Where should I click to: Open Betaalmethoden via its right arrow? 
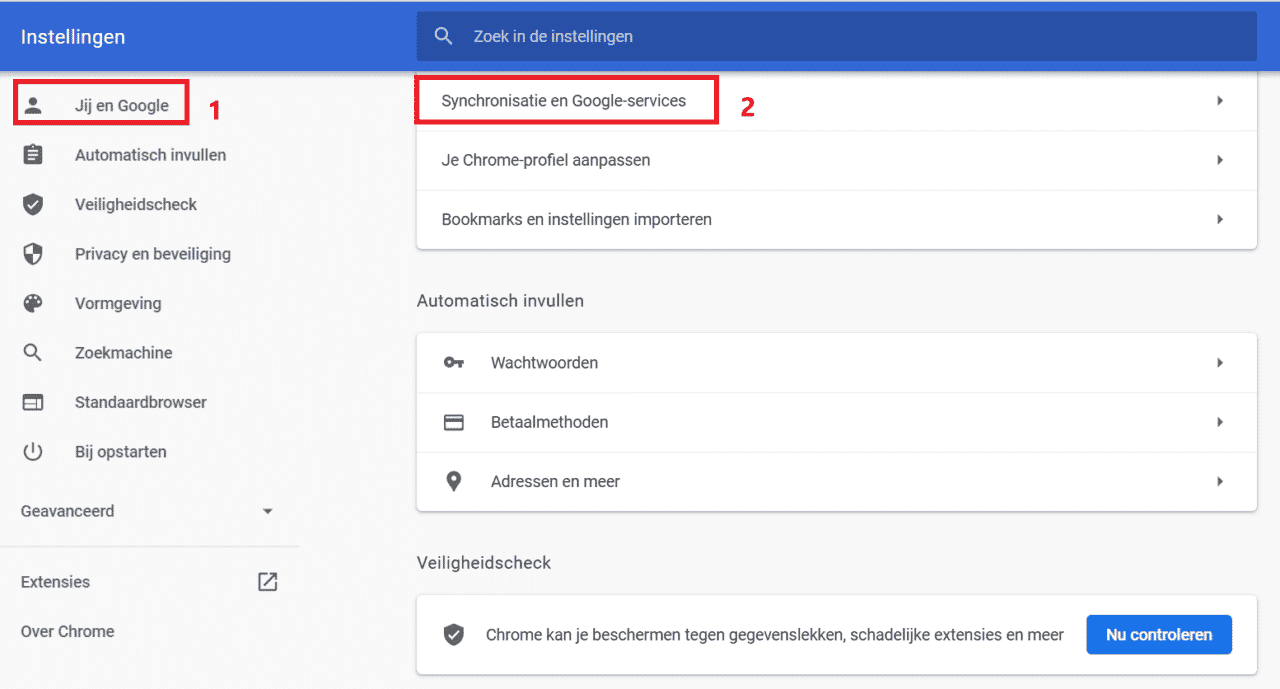1220,422
